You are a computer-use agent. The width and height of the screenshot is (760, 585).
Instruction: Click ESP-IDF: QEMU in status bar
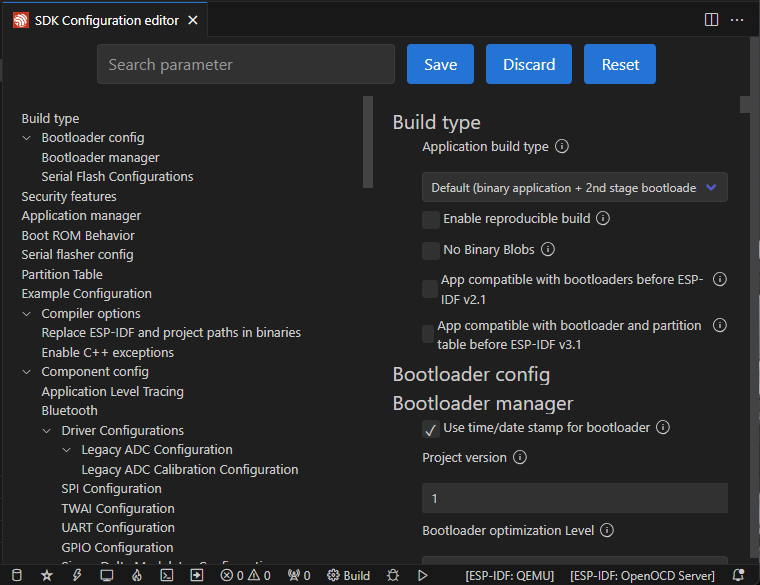point(509,575)
